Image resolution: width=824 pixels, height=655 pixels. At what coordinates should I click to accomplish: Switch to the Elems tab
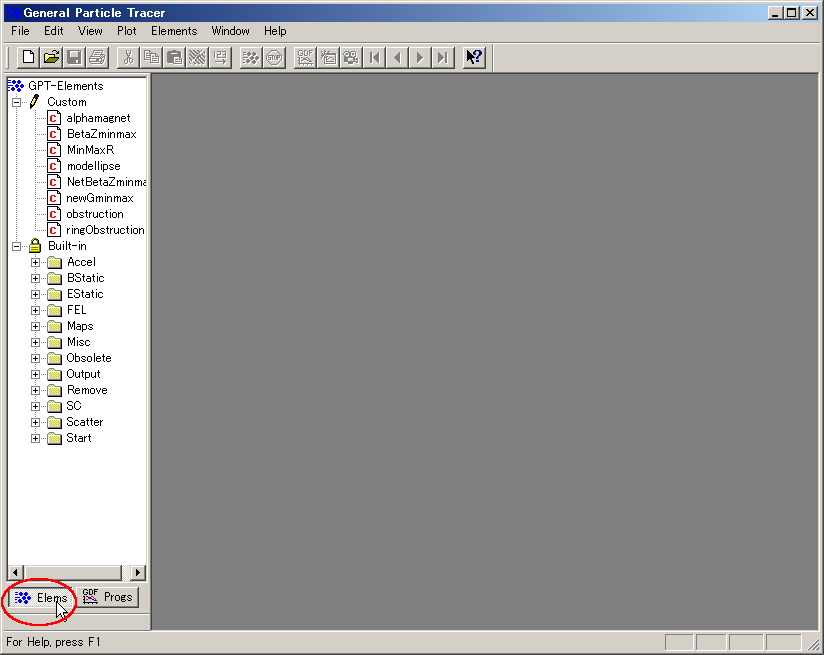coord(41,598)
